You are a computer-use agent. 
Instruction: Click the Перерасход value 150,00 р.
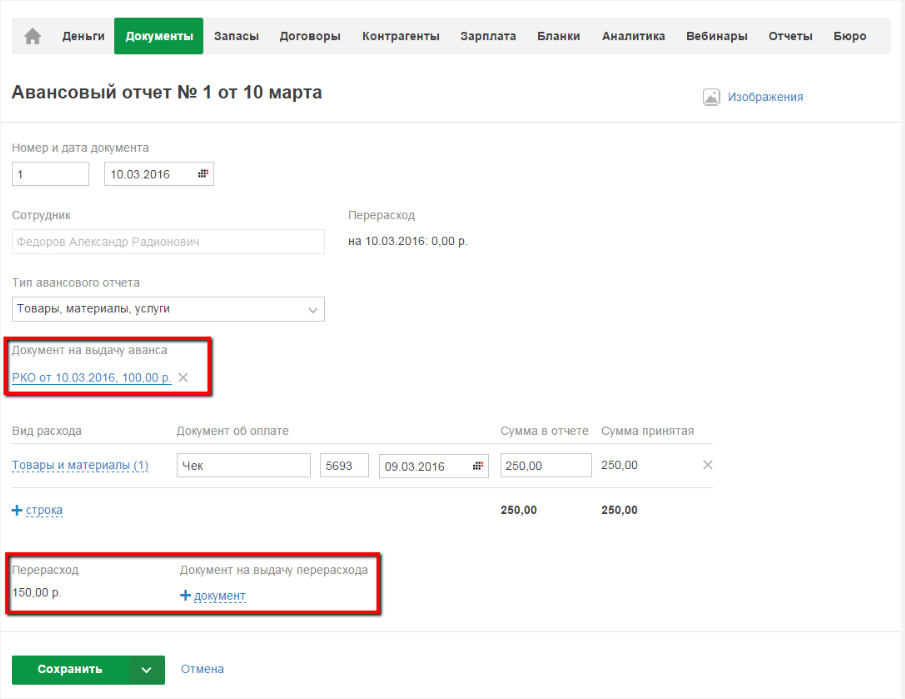point(36,593)
